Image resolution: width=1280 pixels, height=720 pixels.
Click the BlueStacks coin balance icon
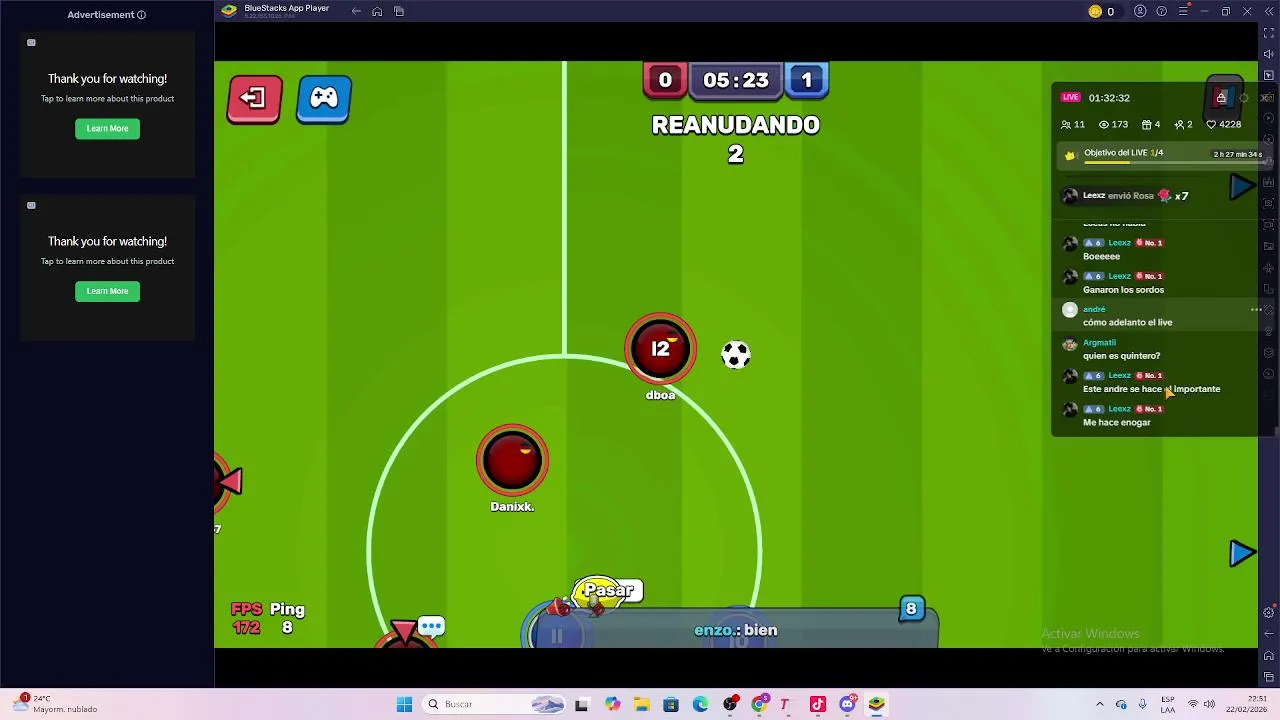1095,11
